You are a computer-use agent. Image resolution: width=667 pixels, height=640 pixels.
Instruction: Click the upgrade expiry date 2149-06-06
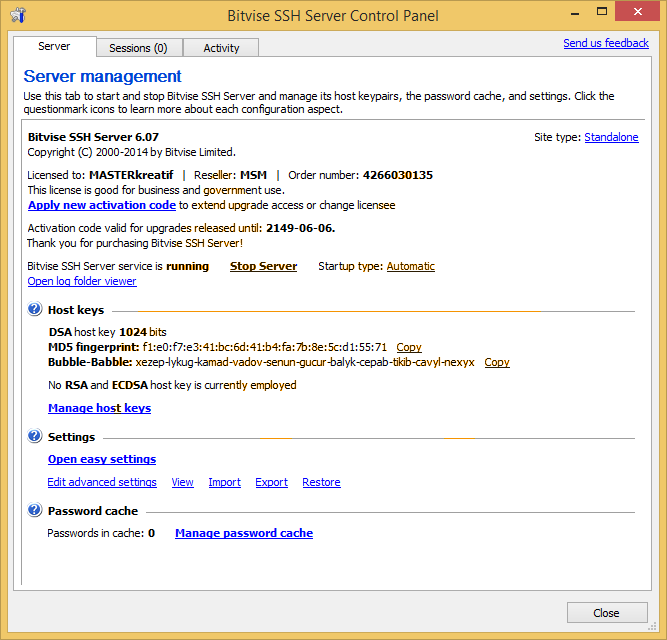[301, 228]
